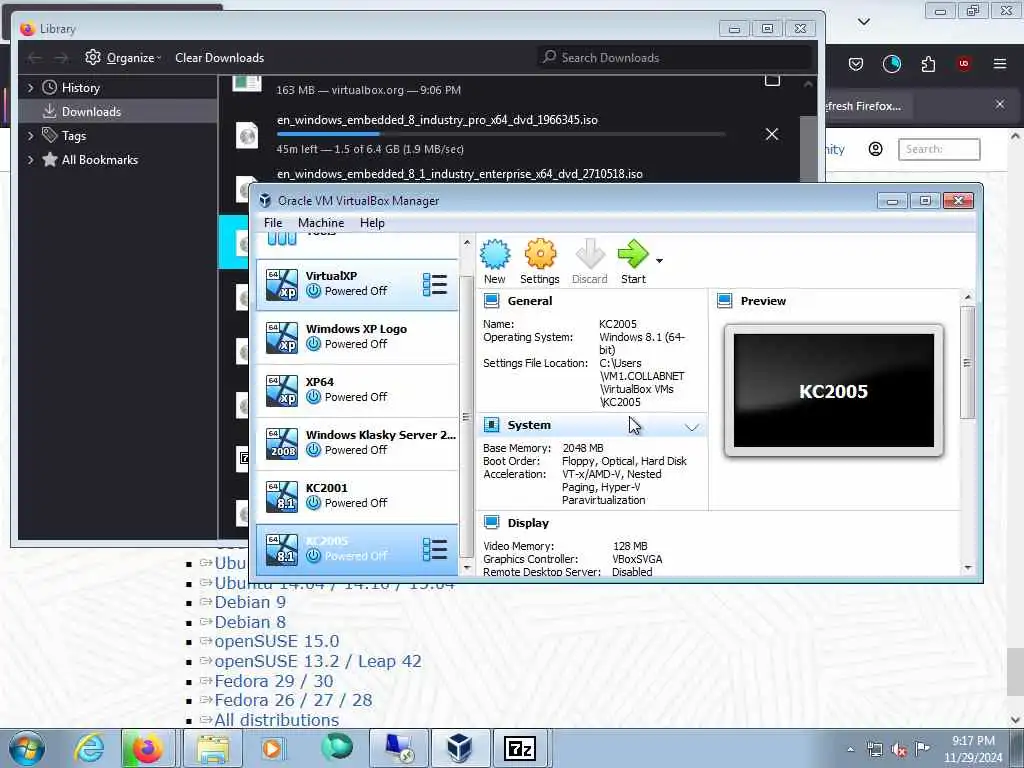
Task: Open the Windows Start orb
Action: pos(27,748)
